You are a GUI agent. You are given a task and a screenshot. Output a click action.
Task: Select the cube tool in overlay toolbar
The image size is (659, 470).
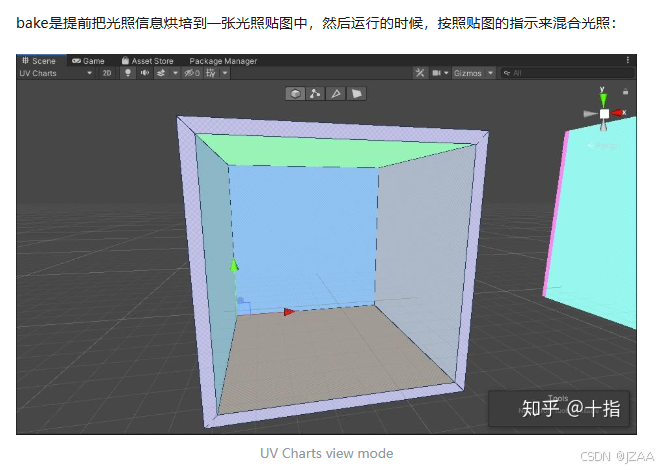point(295,94)
